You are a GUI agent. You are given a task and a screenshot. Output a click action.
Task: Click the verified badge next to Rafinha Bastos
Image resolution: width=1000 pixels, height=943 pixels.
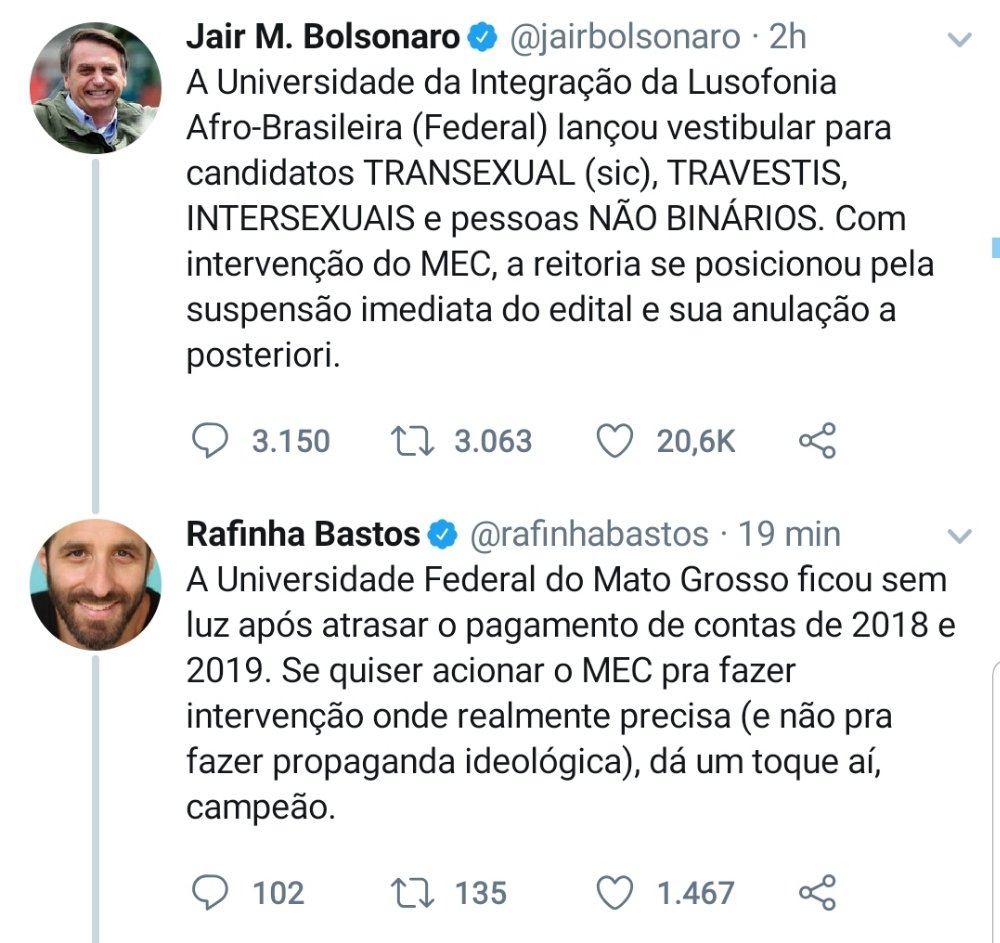(441, 535)
